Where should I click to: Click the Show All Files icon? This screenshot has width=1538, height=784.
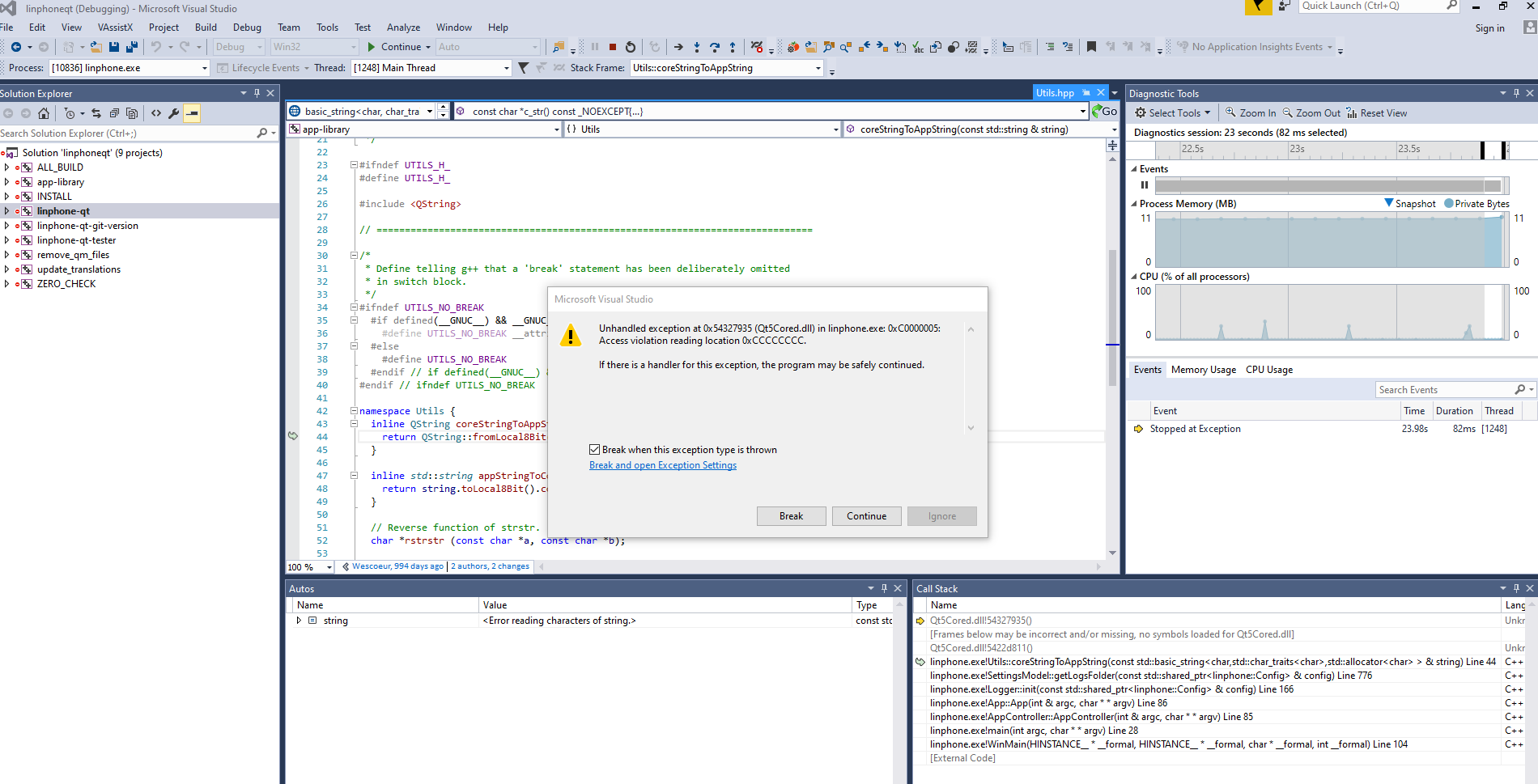click(x=132, y=113)
